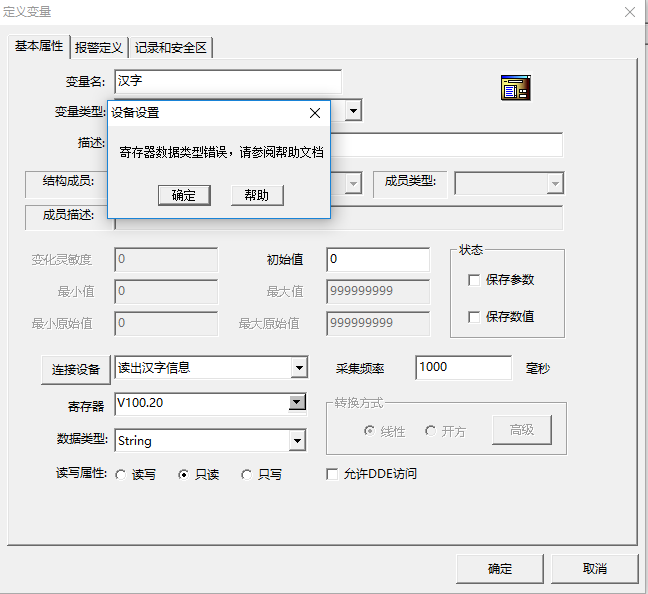Toggle the 保存数值 checkbox

click(474, 317)
